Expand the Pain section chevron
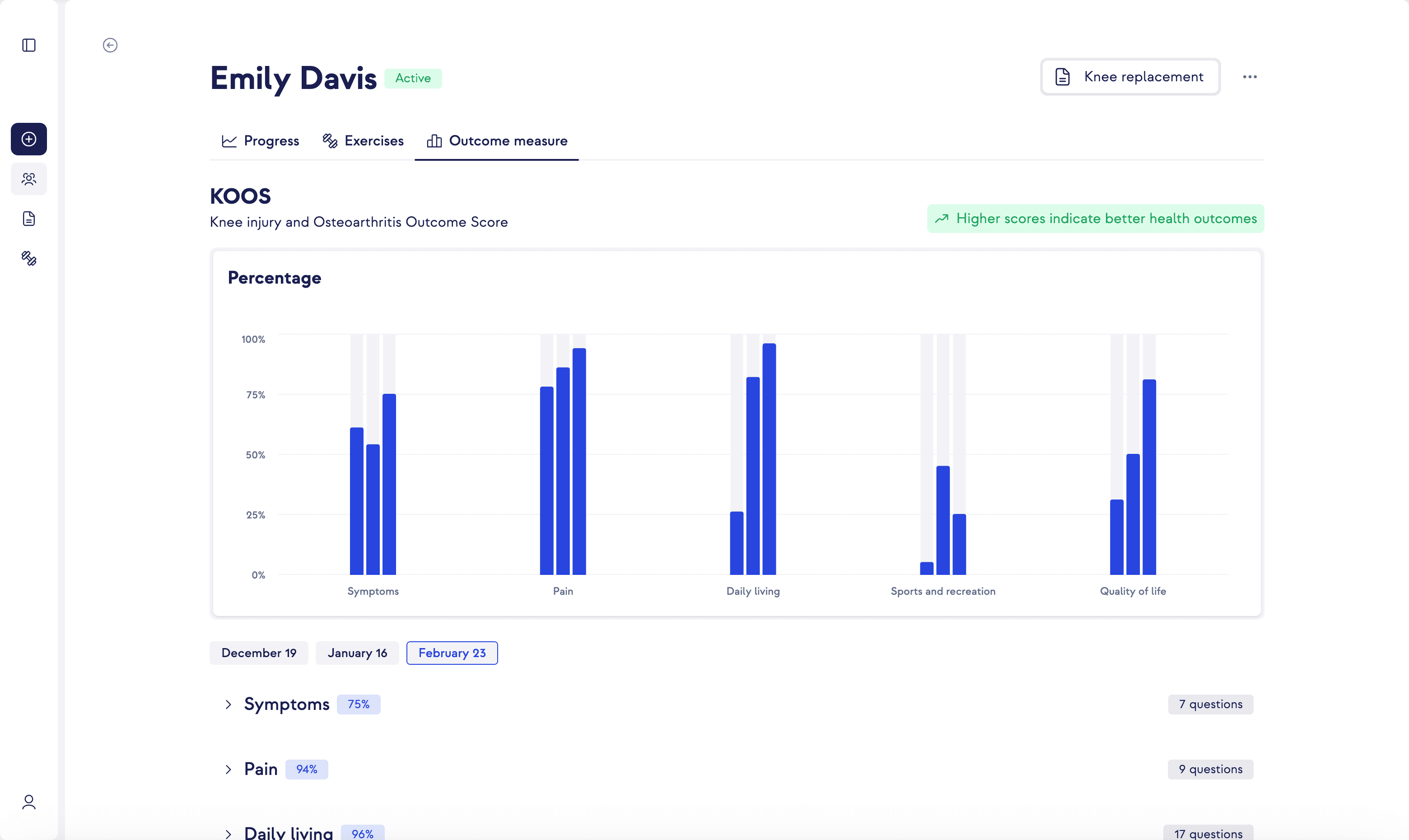This screenshot has width=1409, height=840. pyautogui.click(x=228, y=769)
